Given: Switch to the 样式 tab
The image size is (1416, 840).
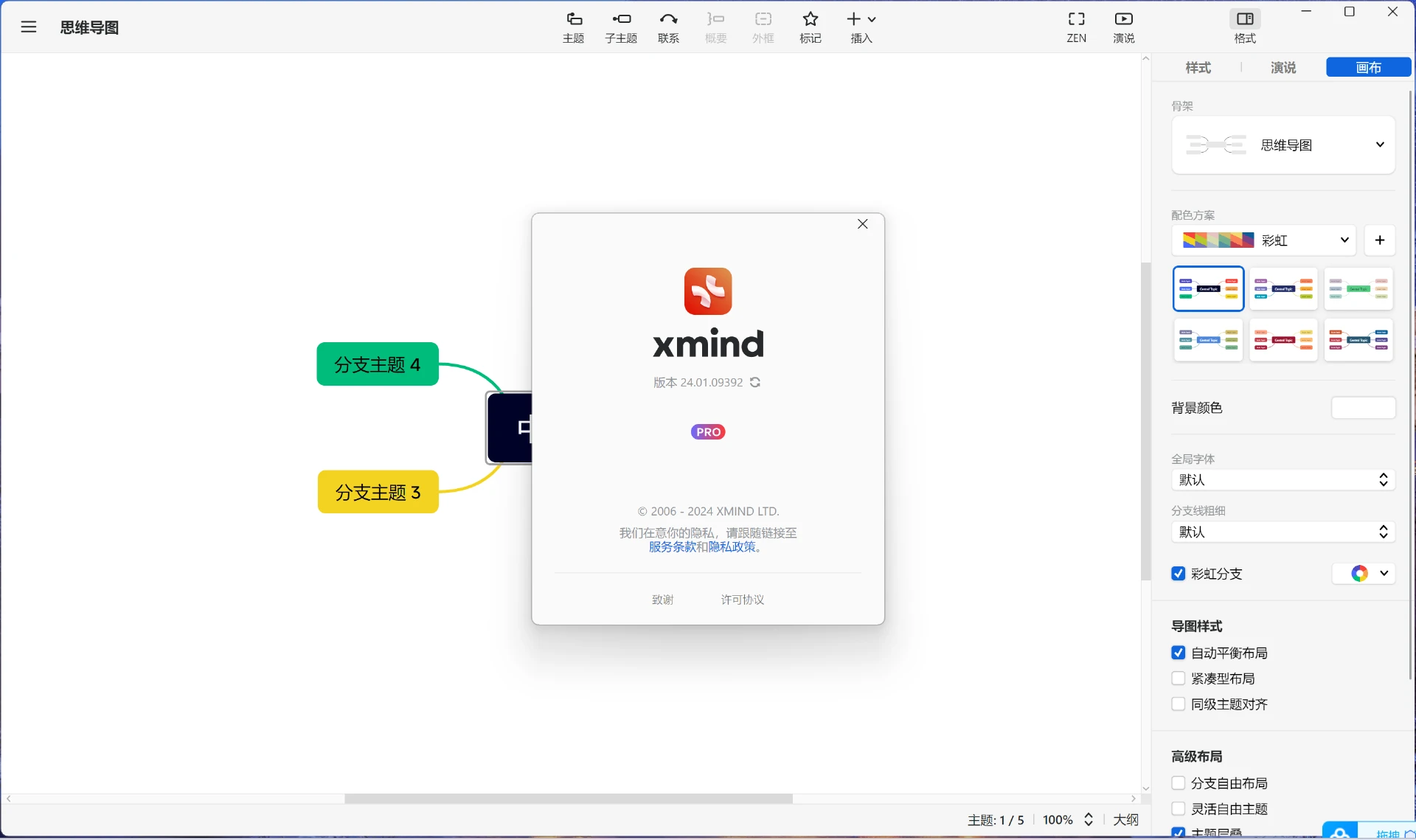Looking at the screenshot, I should point(1197,67).
